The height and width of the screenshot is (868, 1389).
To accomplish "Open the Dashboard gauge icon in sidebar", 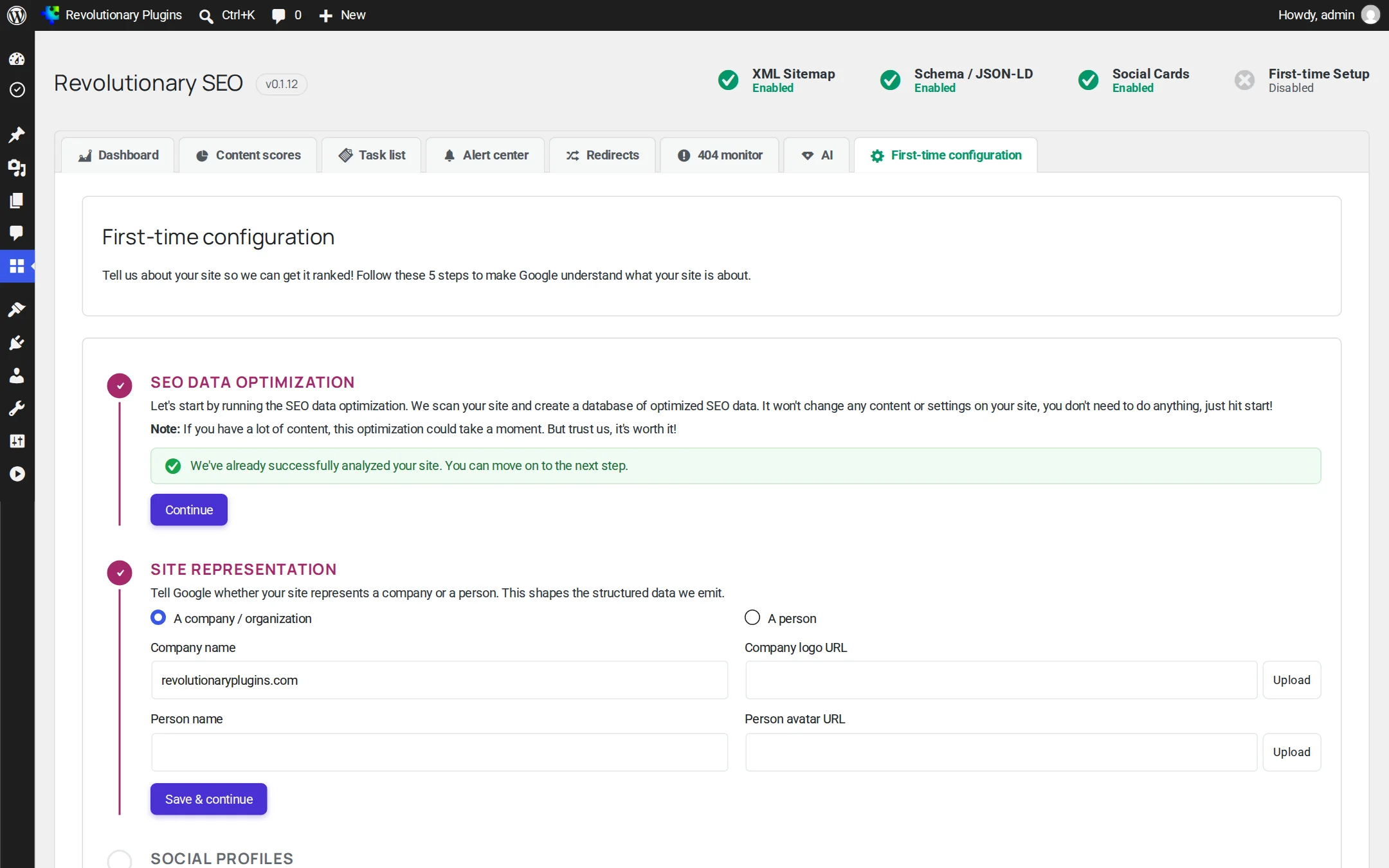I will click(x=17, y=59).
